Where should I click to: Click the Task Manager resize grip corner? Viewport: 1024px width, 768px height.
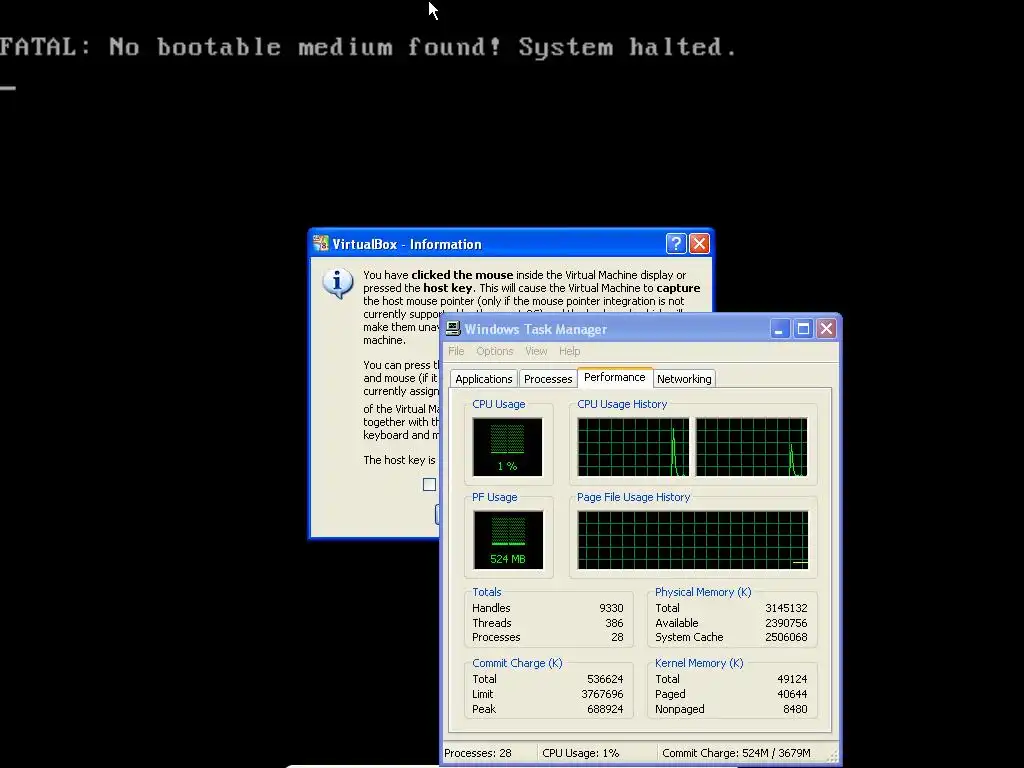pos(833,756)
